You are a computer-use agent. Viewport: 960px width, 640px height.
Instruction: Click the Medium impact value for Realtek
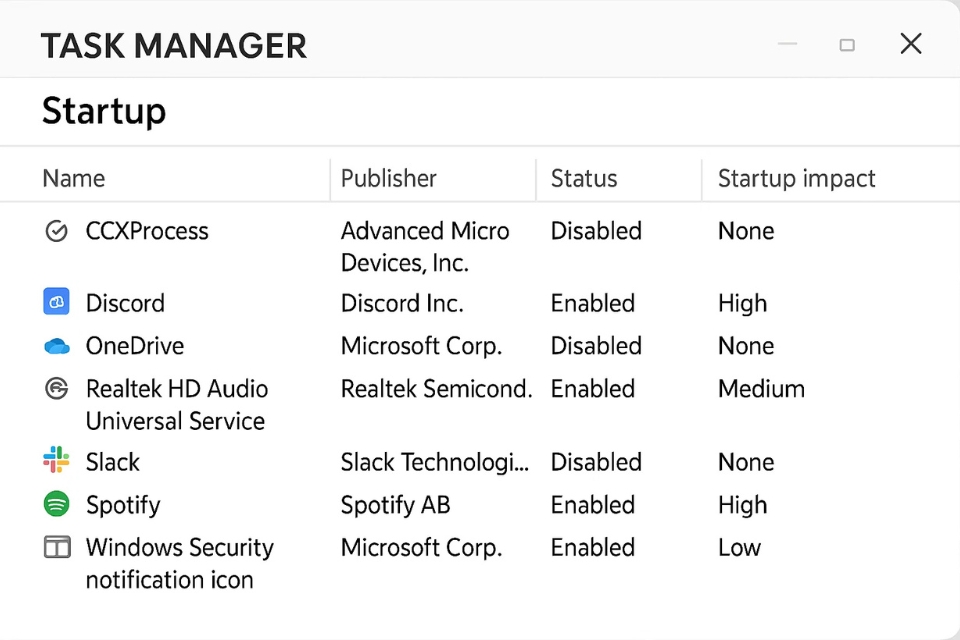761,389
